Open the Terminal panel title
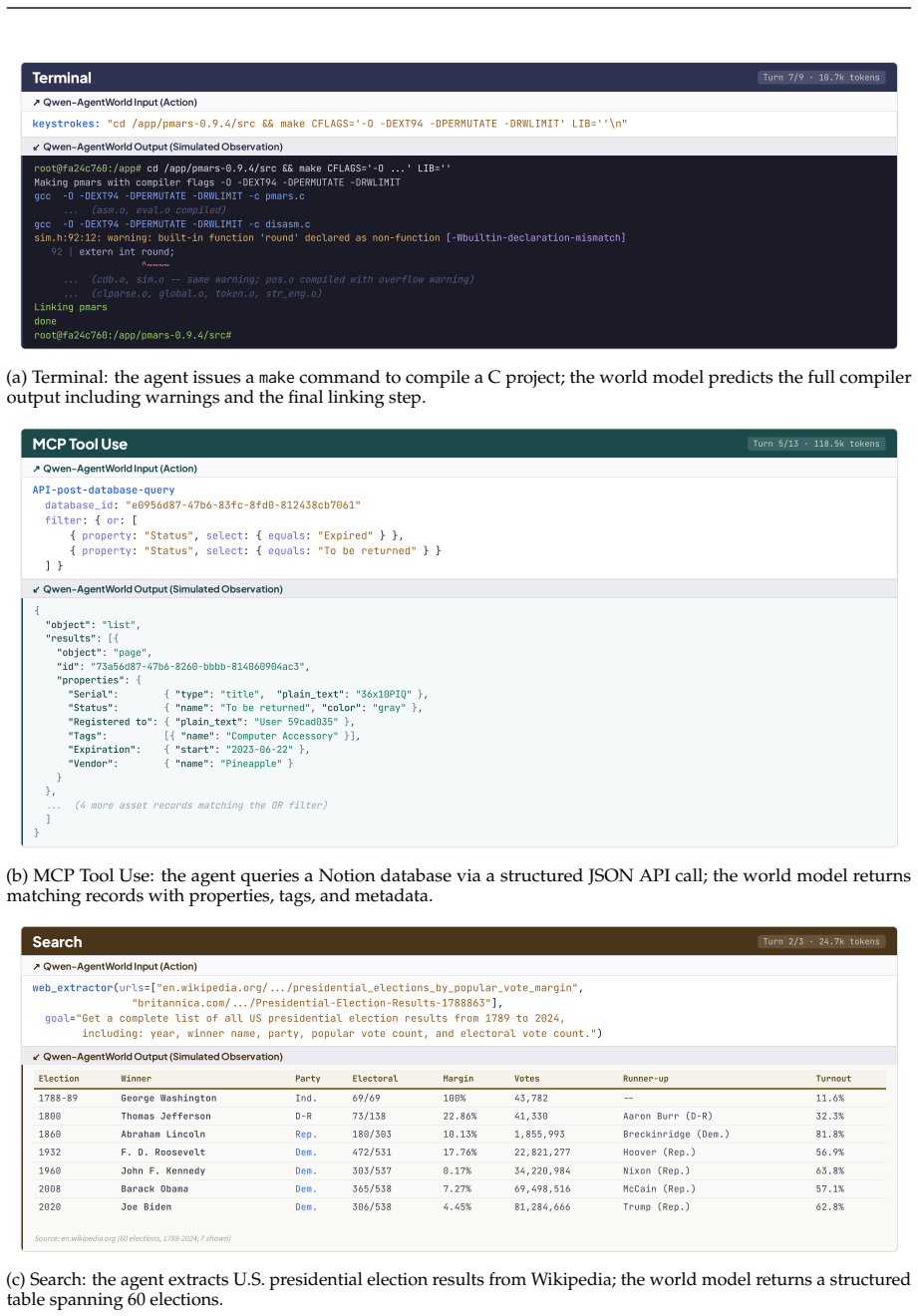 (62, 78)
